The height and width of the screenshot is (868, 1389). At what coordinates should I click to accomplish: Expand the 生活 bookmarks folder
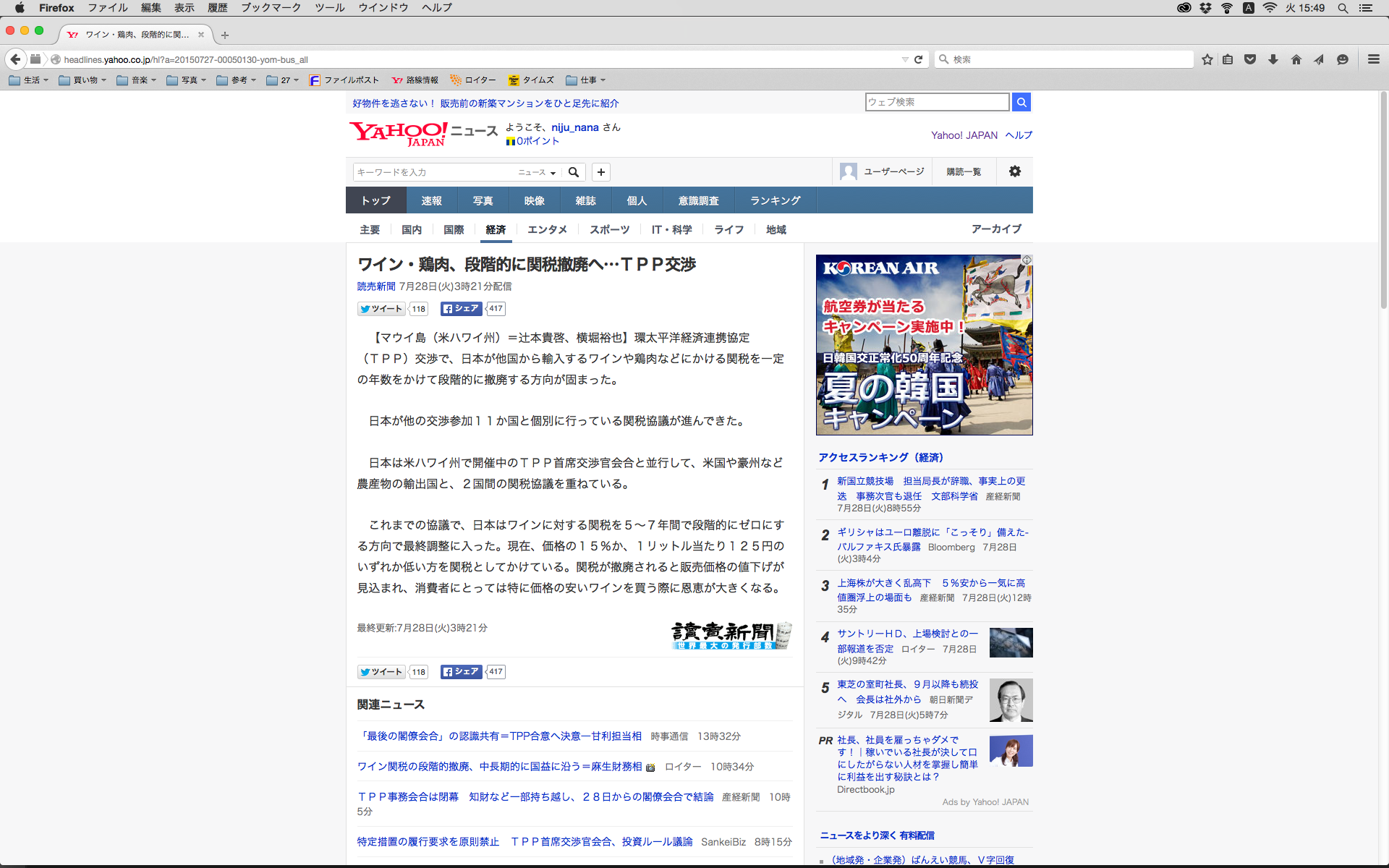click(x=30, y=80)
